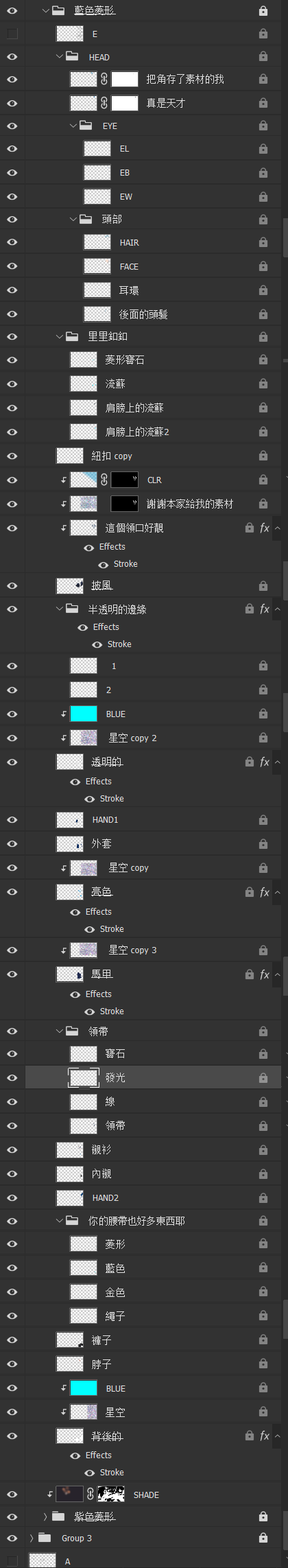Click the mask link icon on CLR layer
The height and width of the screenshot is (1568, 288).
tap(104, 480)
